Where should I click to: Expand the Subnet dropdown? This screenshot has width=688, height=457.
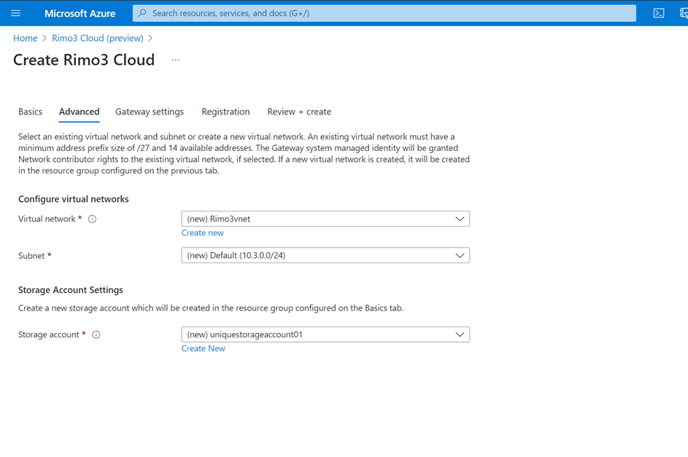click(x=326, y=255)
